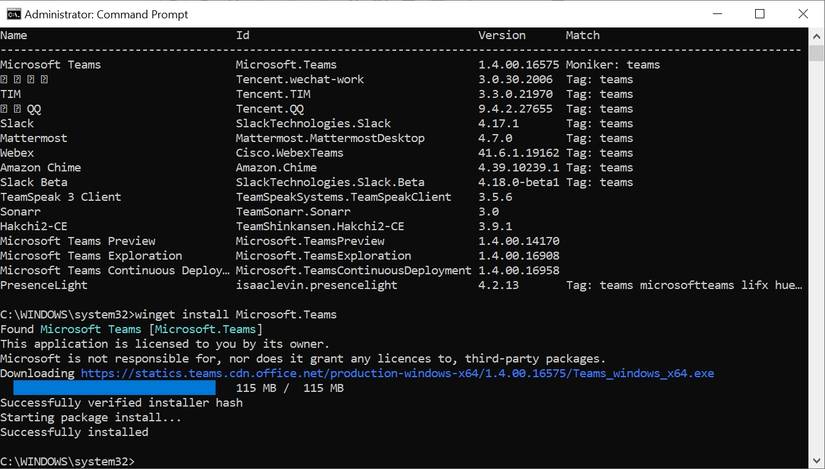This screenshot has width=825, height=469.
Task: Click the Version column header text
Action: click(501, 35)
